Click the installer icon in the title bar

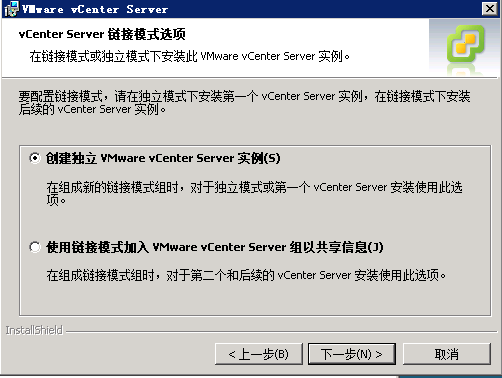(x=11, y=9)
